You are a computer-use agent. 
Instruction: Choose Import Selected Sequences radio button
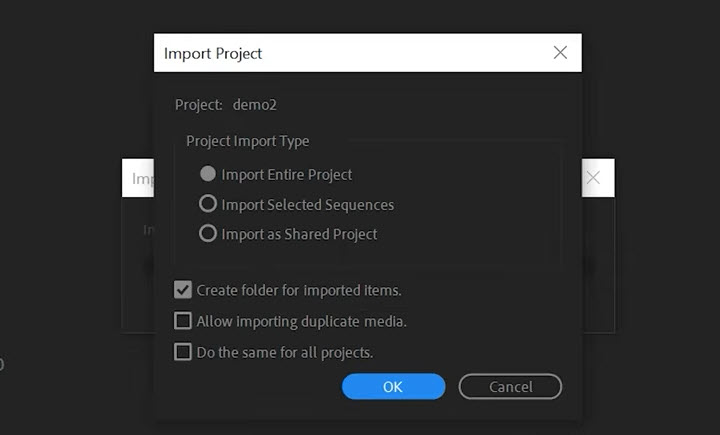208,204
